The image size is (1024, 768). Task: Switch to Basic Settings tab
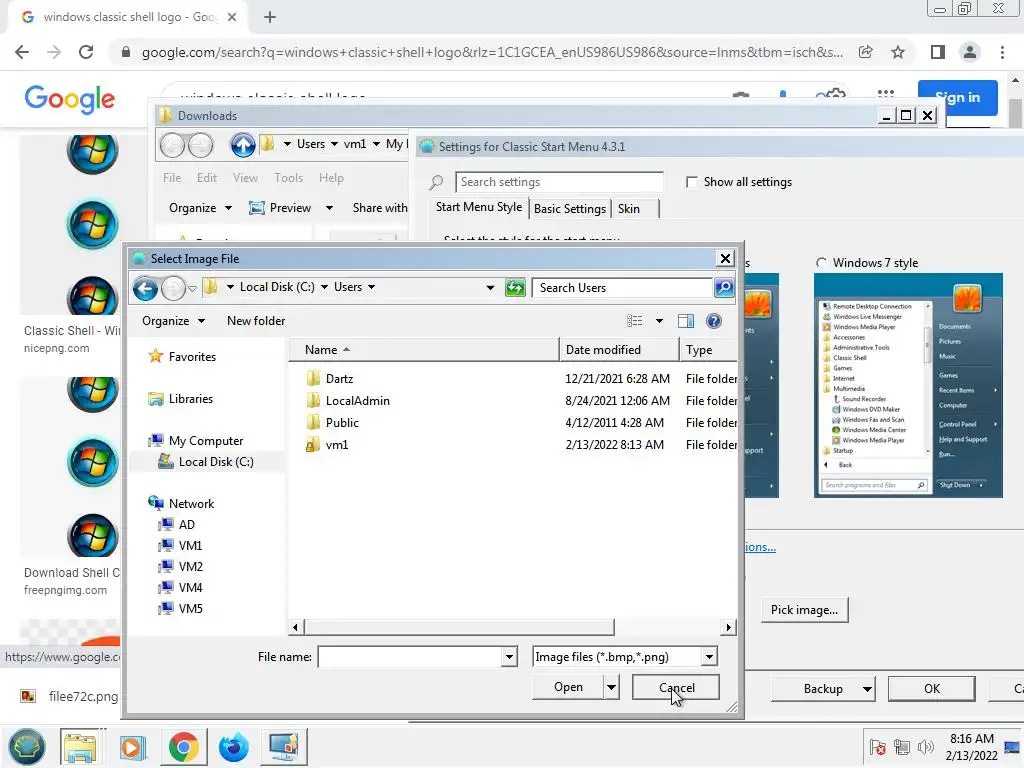pyautogui.click(x=569, y=209)
